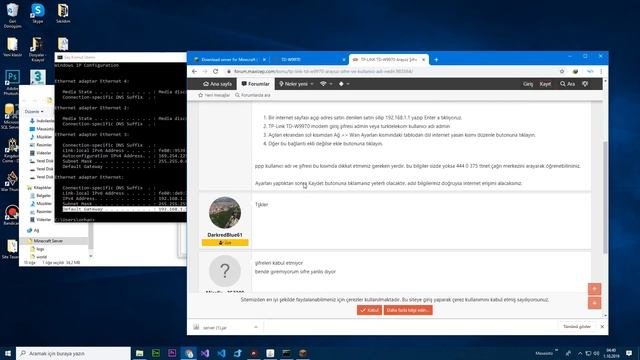The width and height of the screenshot is (640, 360).
Task: Click the lower orange arrow button
Action: [x=594, y=303]
